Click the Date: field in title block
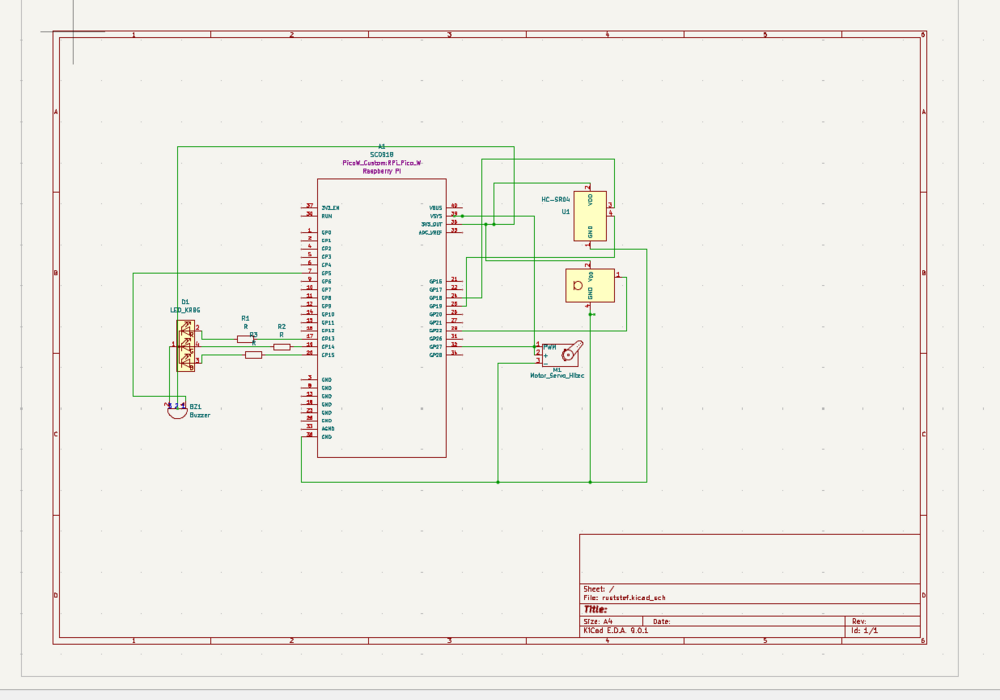Image resolution: width=1000 pixels, height=700 pixels. pyautogui.click(x=661, y=621)
